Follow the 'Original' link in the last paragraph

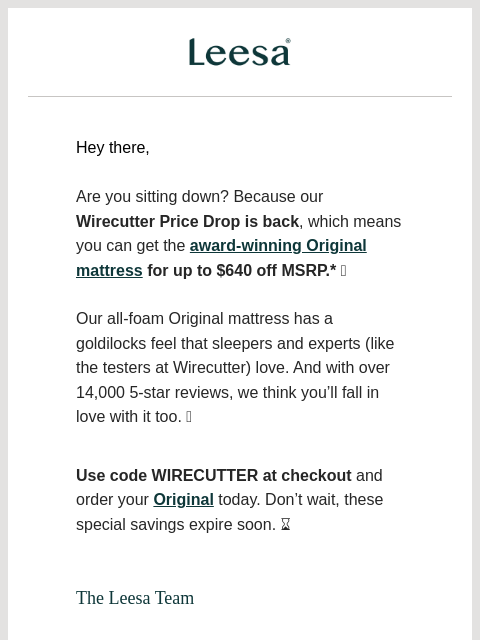(x=183, y=500)
